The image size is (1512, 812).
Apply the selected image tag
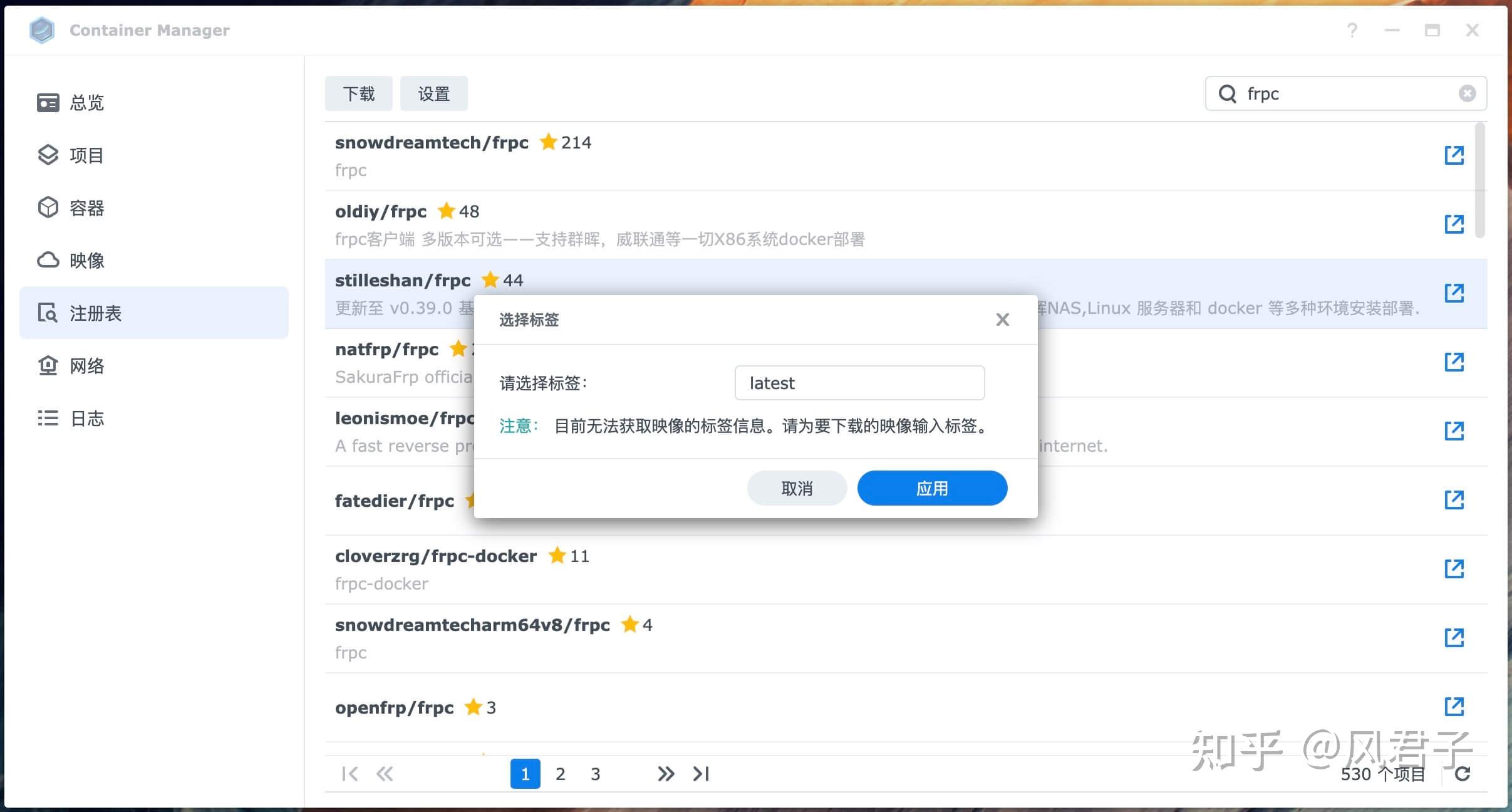pos(931,487)
